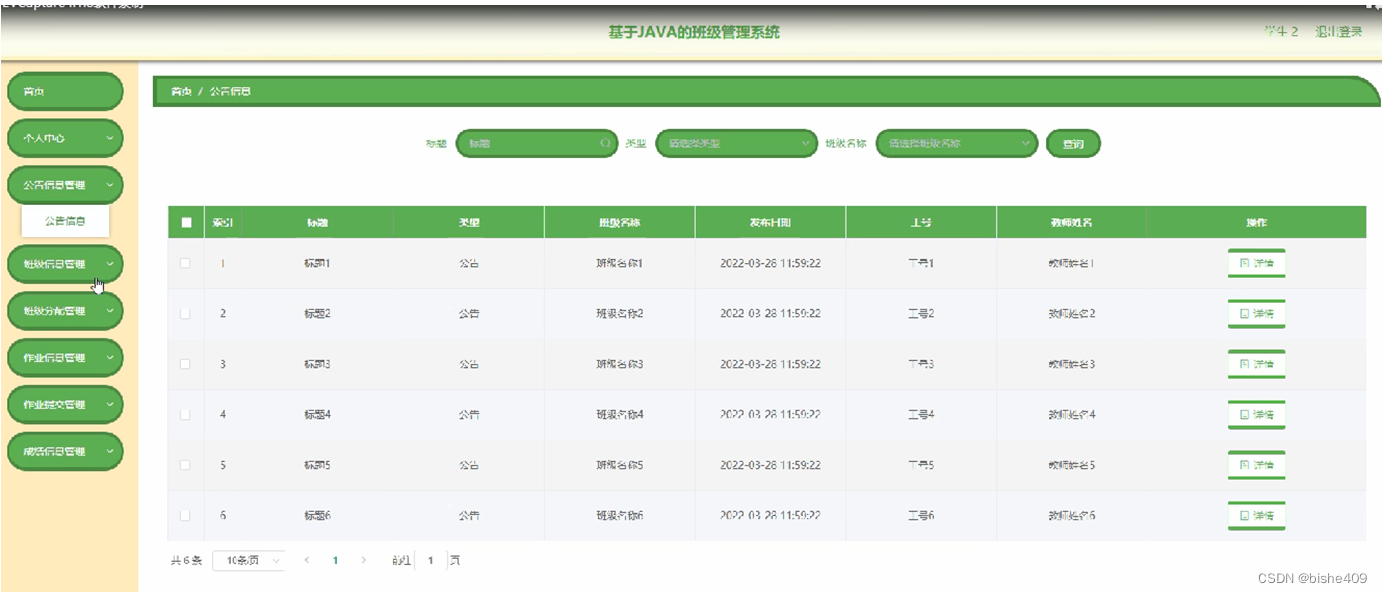Open 详情 for the 标题1 row
1382x593 pixels.
[1256, 264]
